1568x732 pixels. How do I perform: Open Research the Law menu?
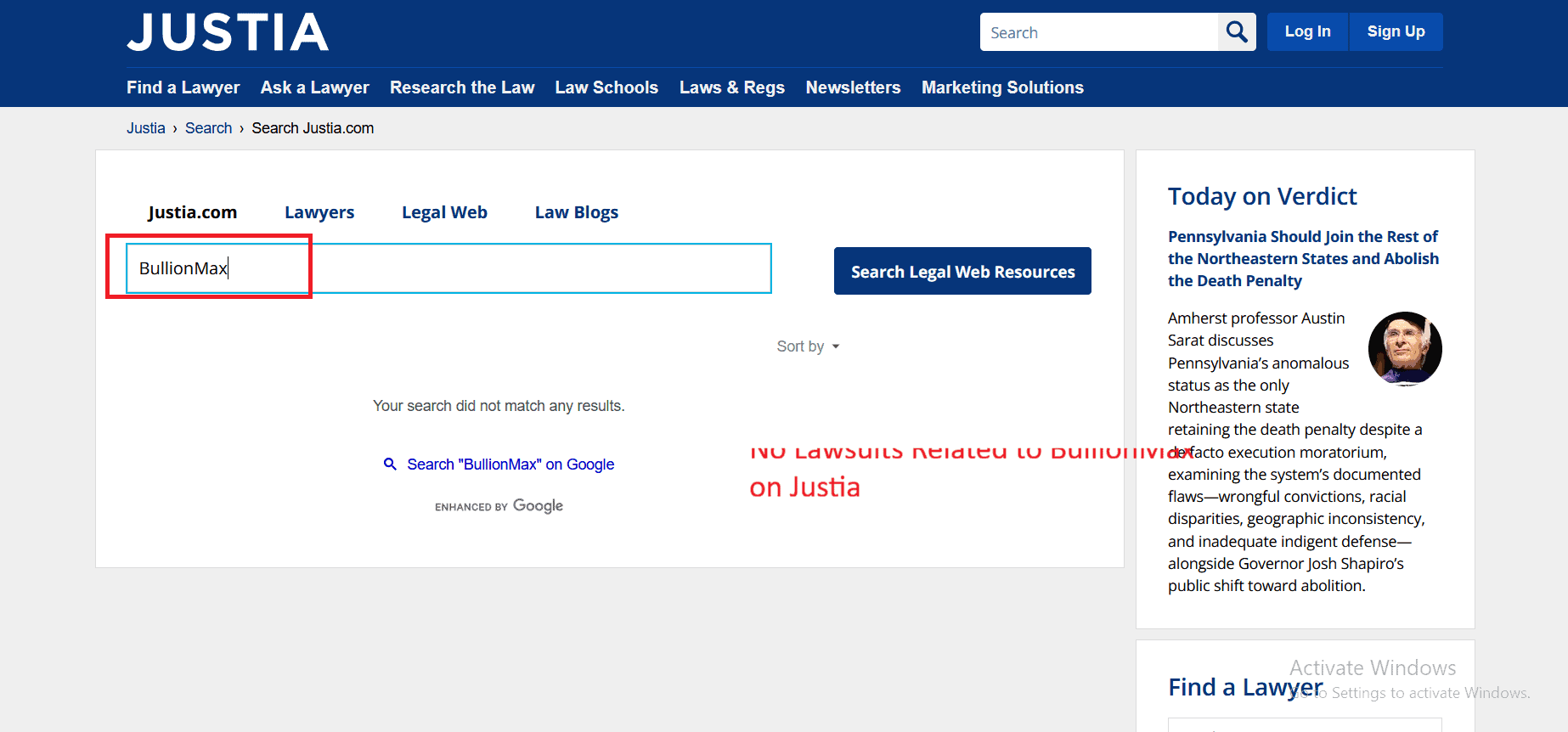pyautogui.click(x=462, y=87)
